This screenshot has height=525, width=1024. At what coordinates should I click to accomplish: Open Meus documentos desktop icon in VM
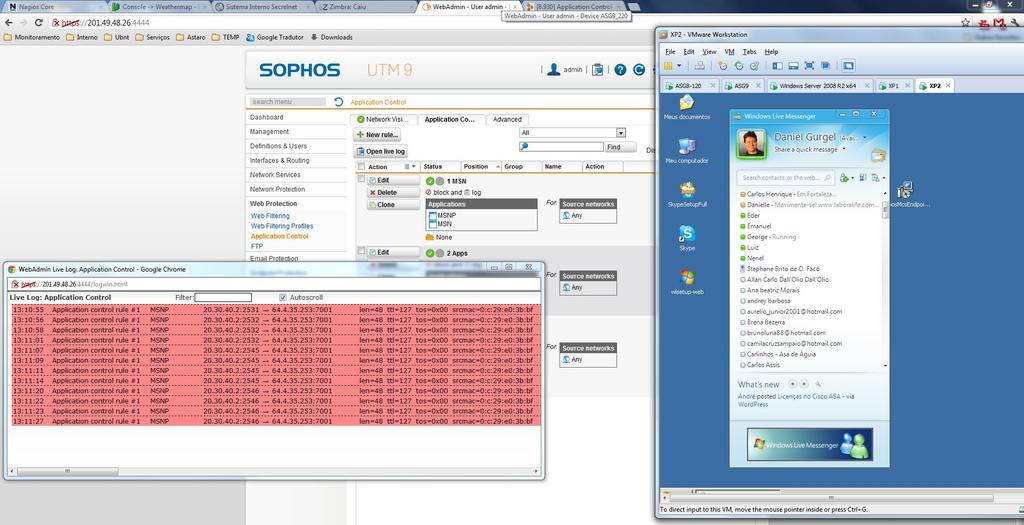pos(686,108)
